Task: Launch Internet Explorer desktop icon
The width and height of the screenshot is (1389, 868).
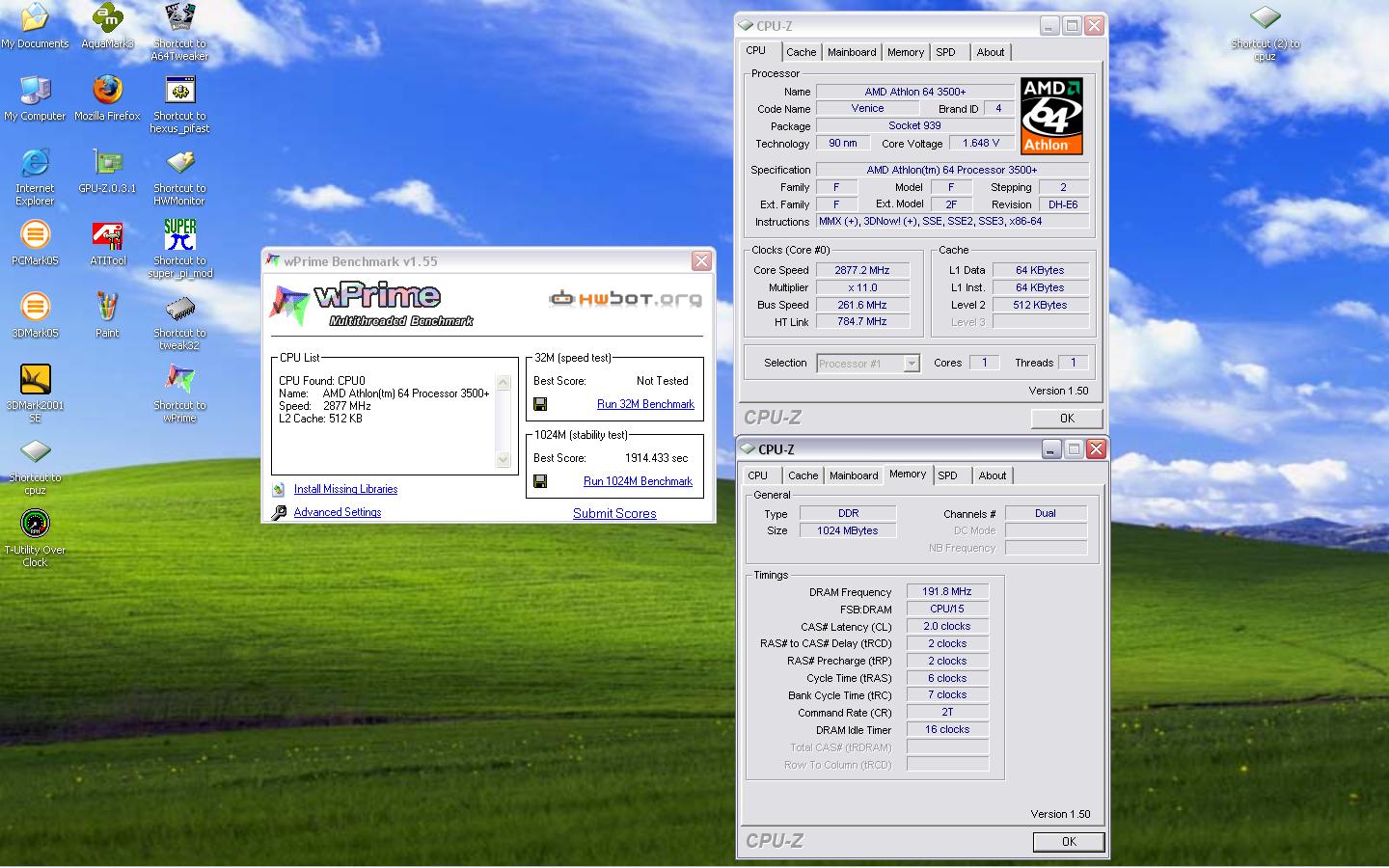Action: click(35, 176)
